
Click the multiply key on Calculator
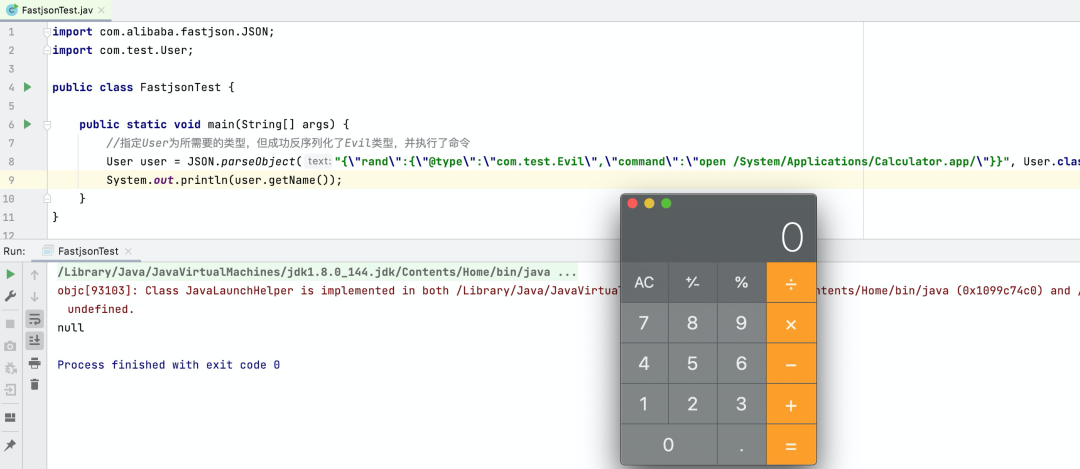point(791,323)
